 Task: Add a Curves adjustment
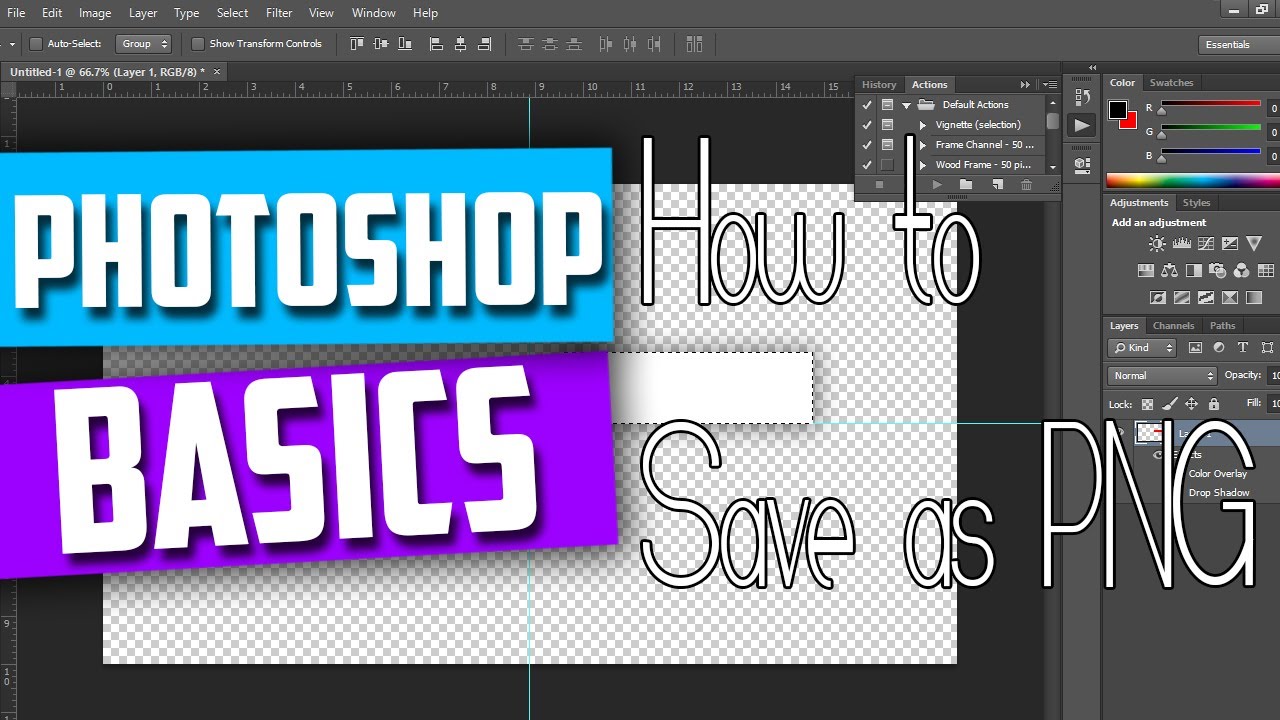(1206, 244)
